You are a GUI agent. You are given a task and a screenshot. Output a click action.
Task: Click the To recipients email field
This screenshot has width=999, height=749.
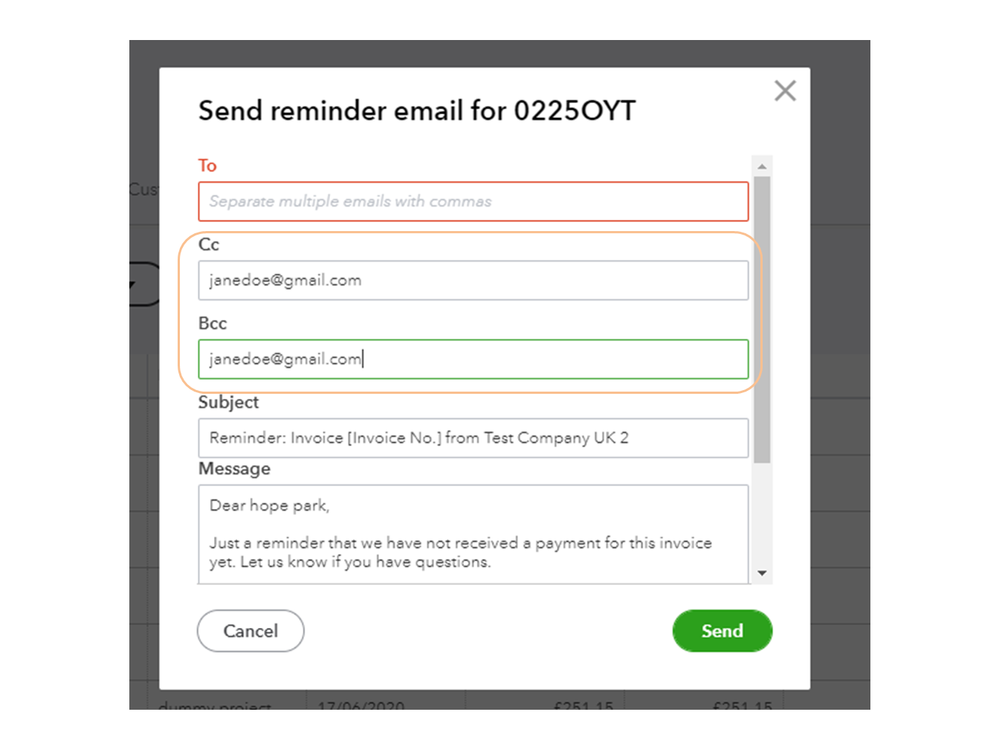[x=473, y=201]
